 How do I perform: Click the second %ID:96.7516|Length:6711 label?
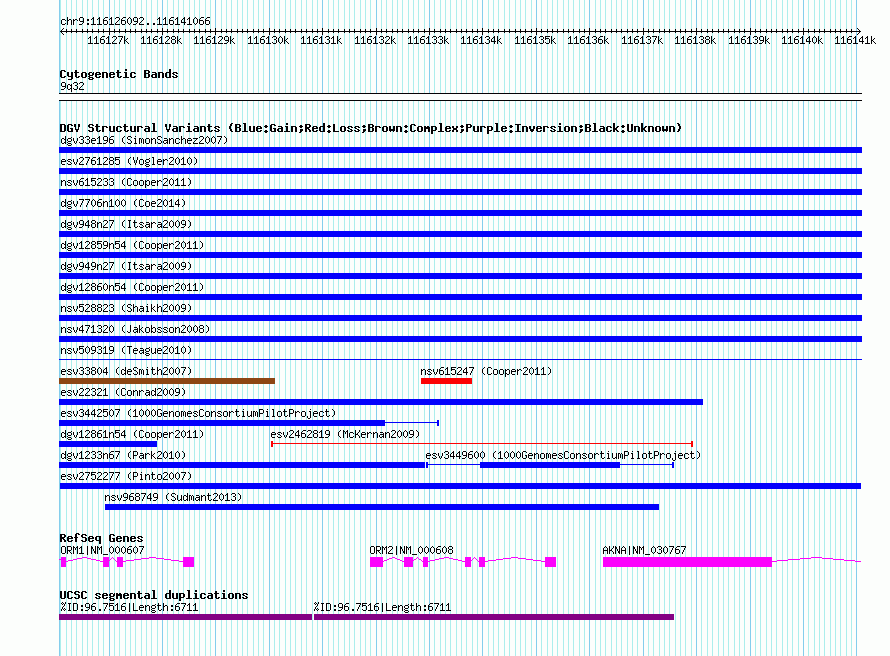[x=383, y=607]
